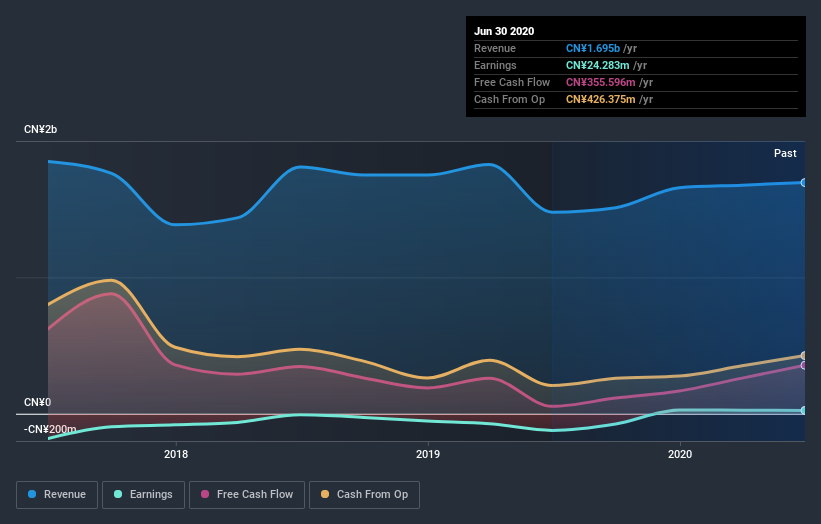The height and width of the screenshot is (524, 821).
Task: Click the CN¥2b y-axis label
Action: 40,129
